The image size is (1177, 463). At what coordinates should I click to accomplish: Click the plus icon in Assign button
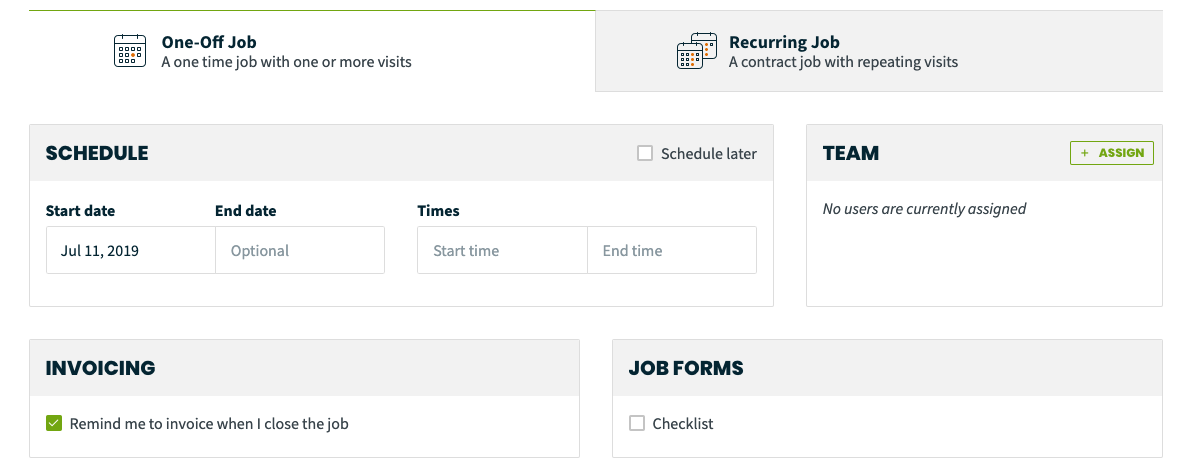coord(1084,153)
